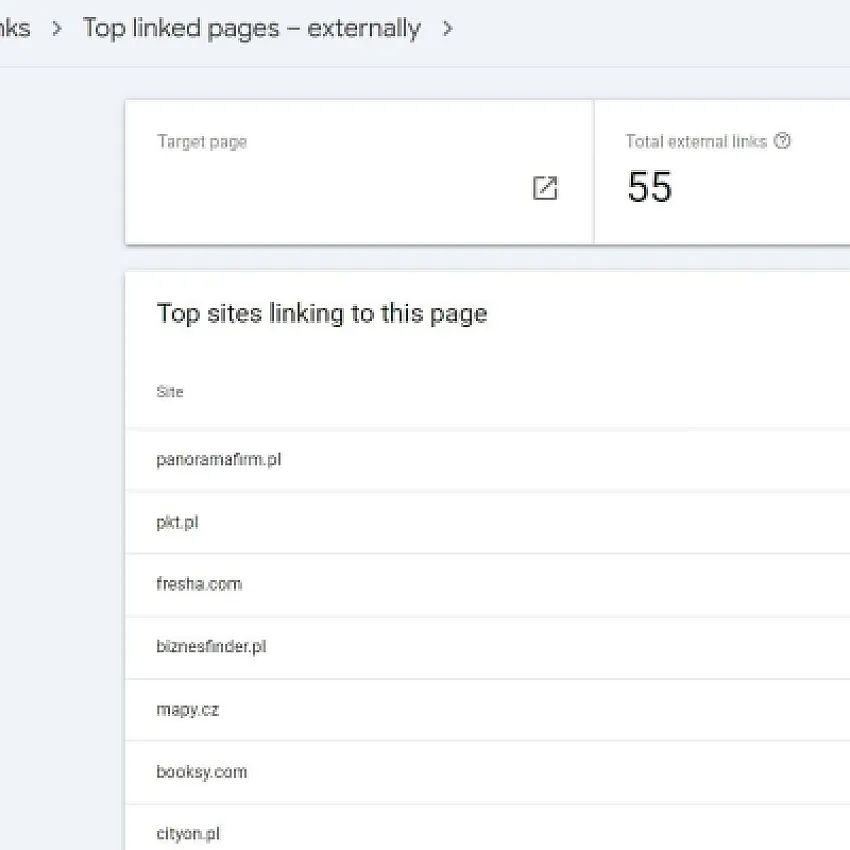
Task: Click Total external links count 55
Action: tap(649, 186)
